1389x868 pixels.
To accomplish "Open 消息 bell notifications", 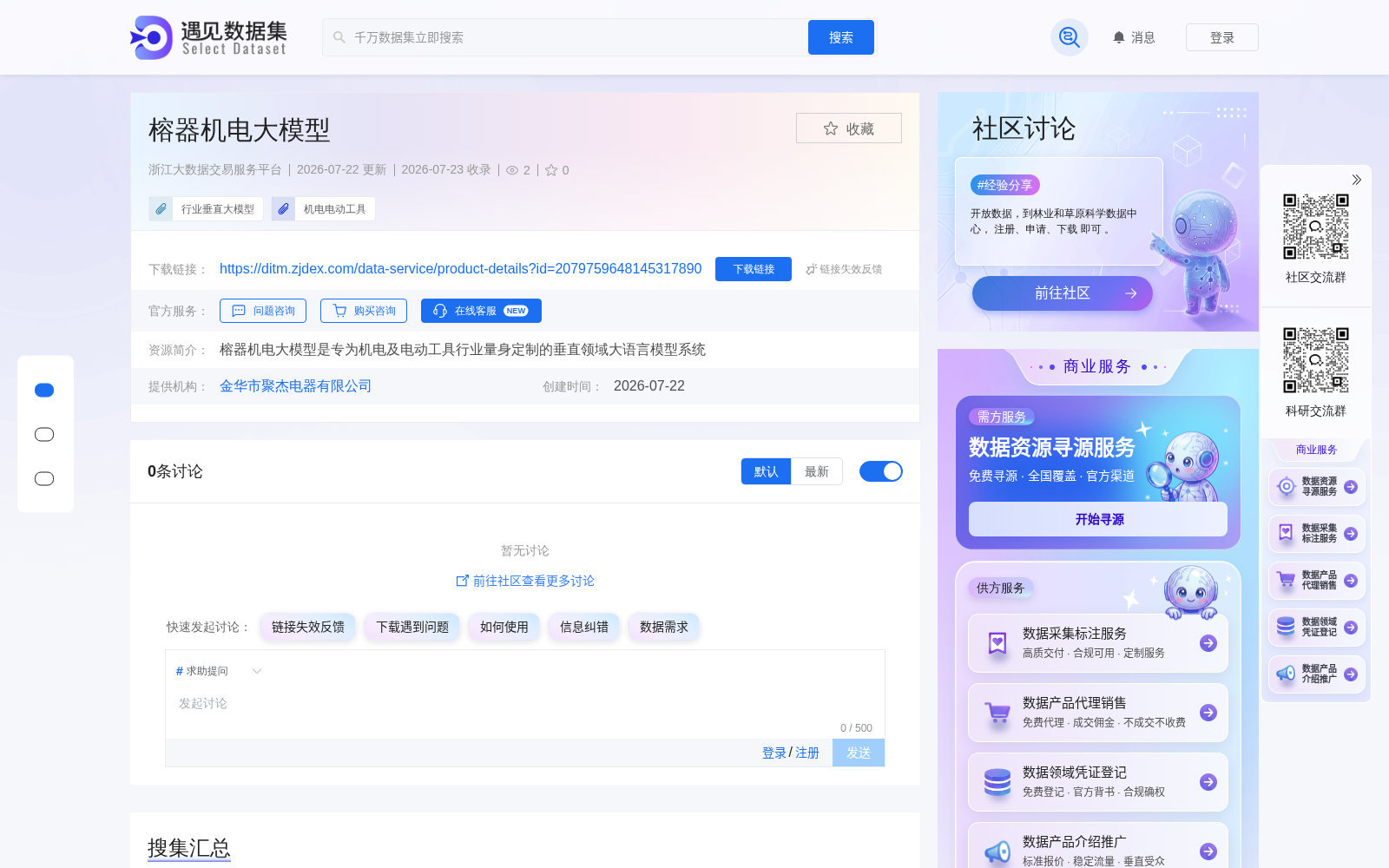I will (1134, 37).
